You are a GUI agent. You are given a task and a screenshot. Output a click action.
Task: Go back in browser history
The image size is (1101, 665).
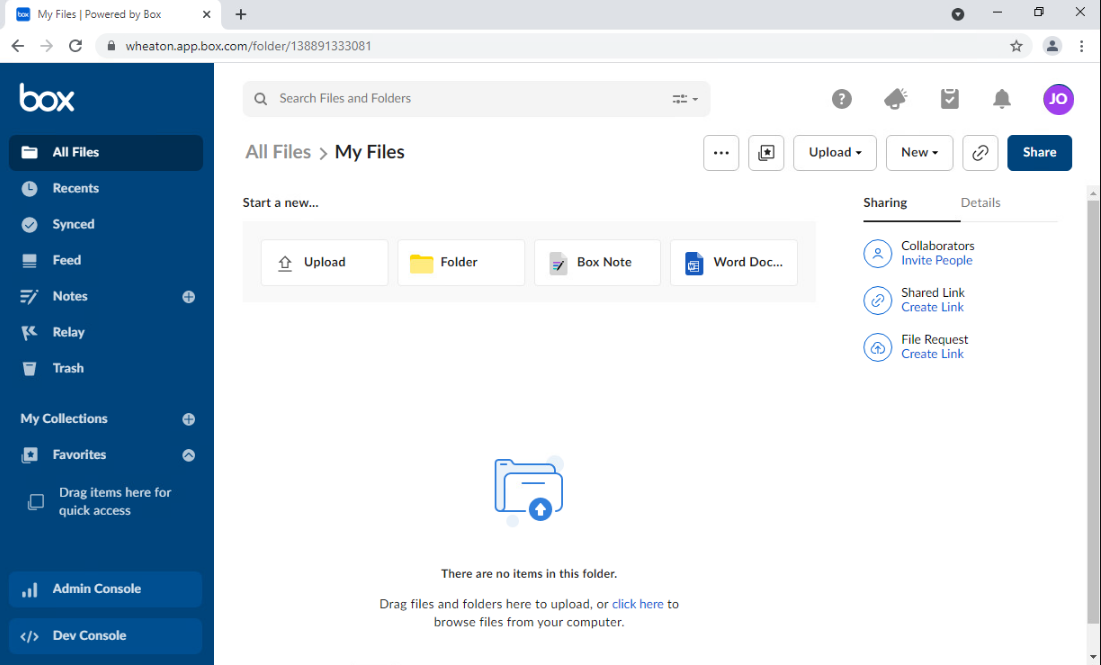[x=18, y=46]
